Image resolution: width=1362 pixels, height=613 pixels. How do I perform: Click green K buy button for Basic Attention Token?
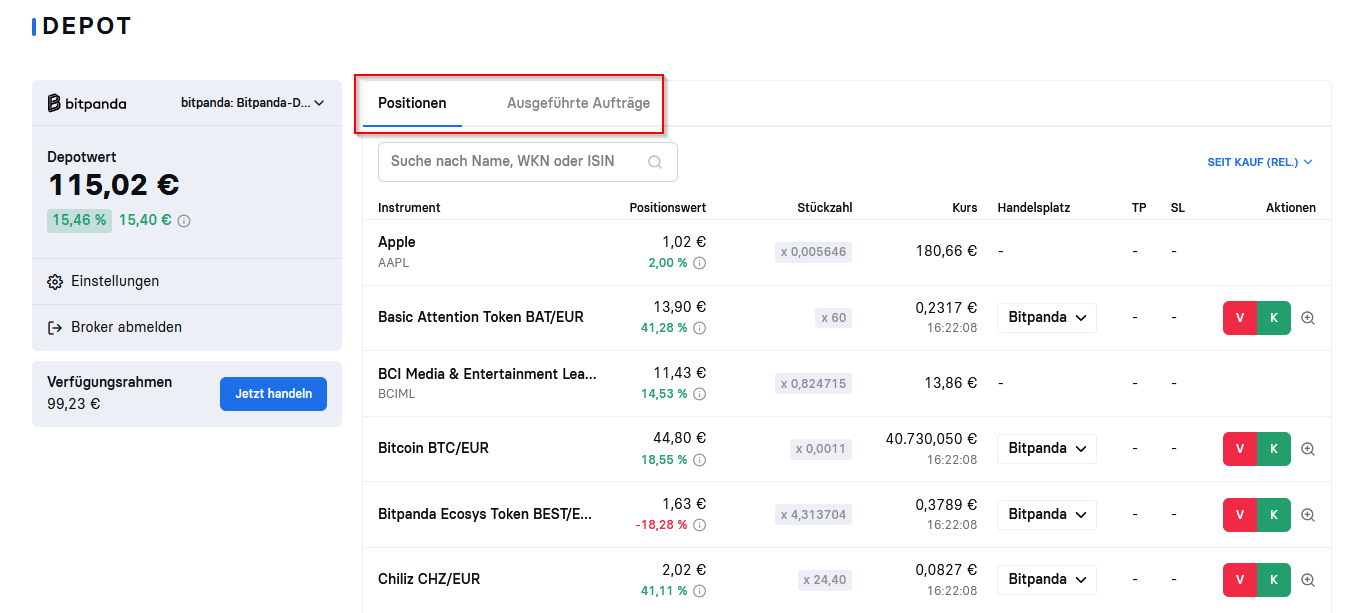click(1274, 318)
